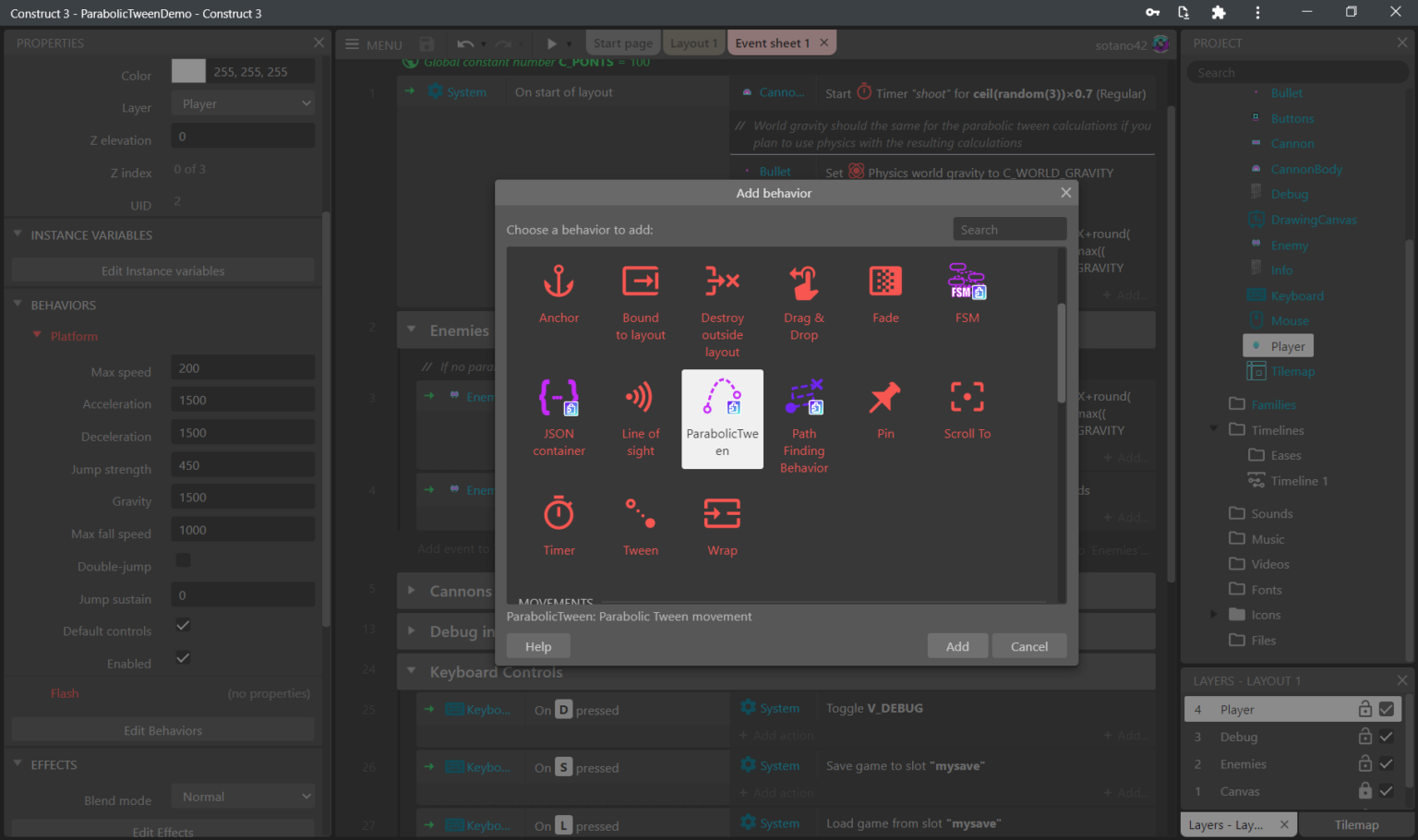The height and width of the screenshot is (840, 1418).
Task: Choose the Tween behavior
Action: click(641, 526)
